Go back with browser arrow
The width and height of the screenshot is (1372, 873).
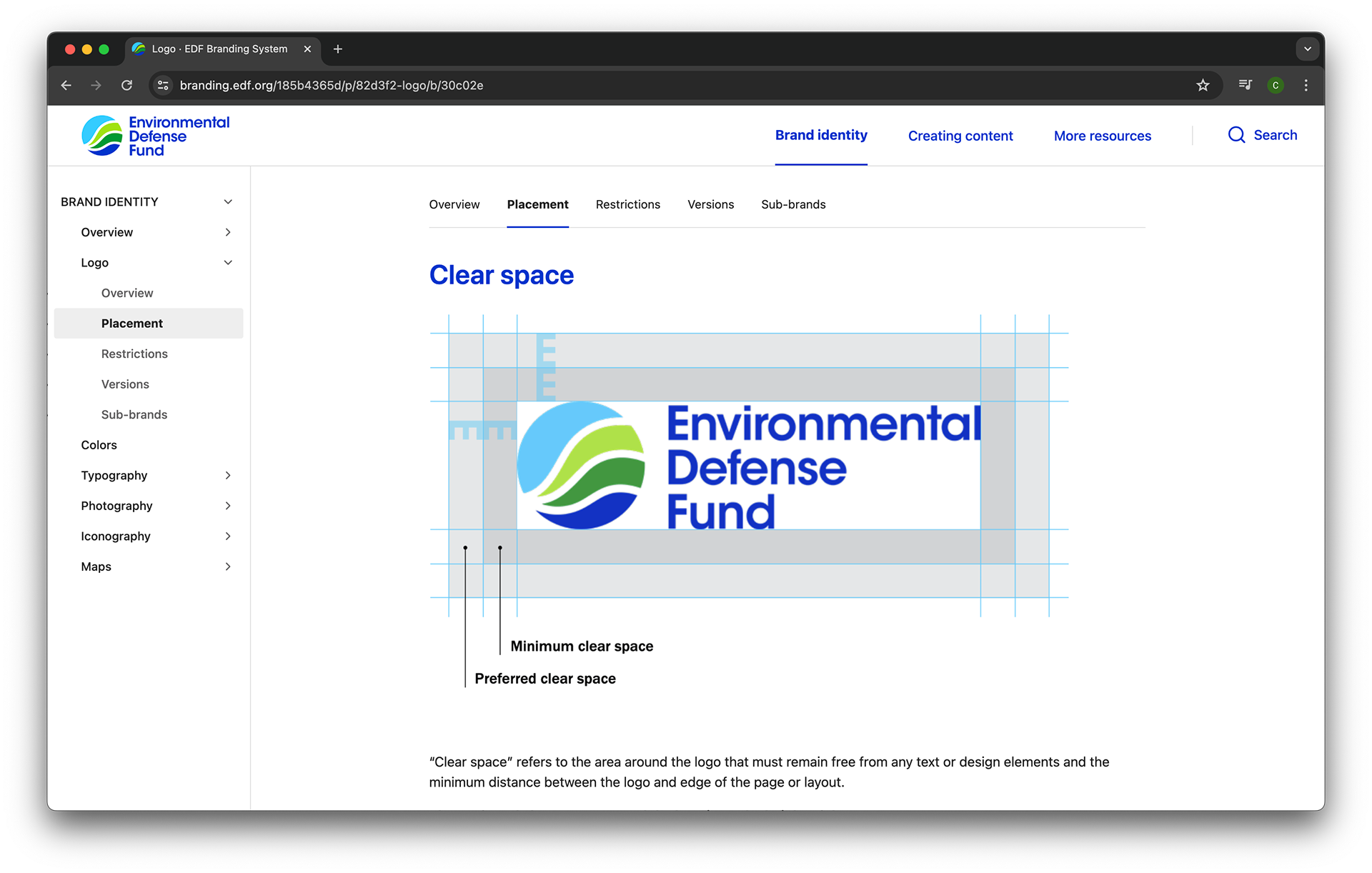point(66,86)
